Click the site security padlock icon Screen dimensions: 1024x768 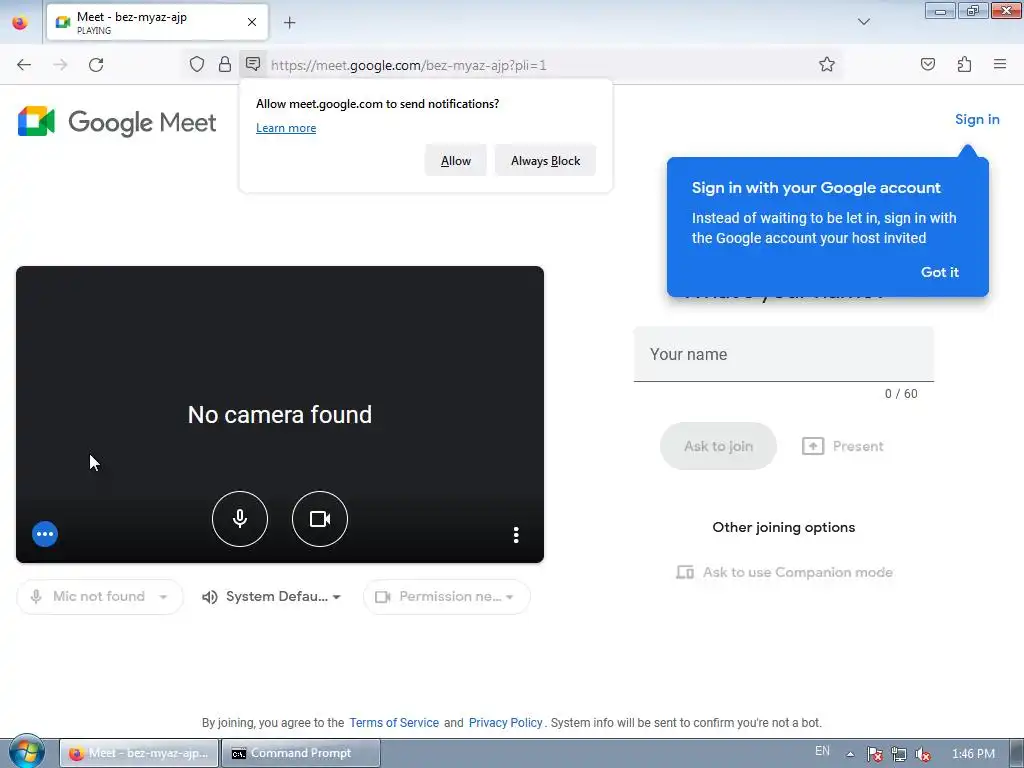pyautogui.click(x=225, y=64)
